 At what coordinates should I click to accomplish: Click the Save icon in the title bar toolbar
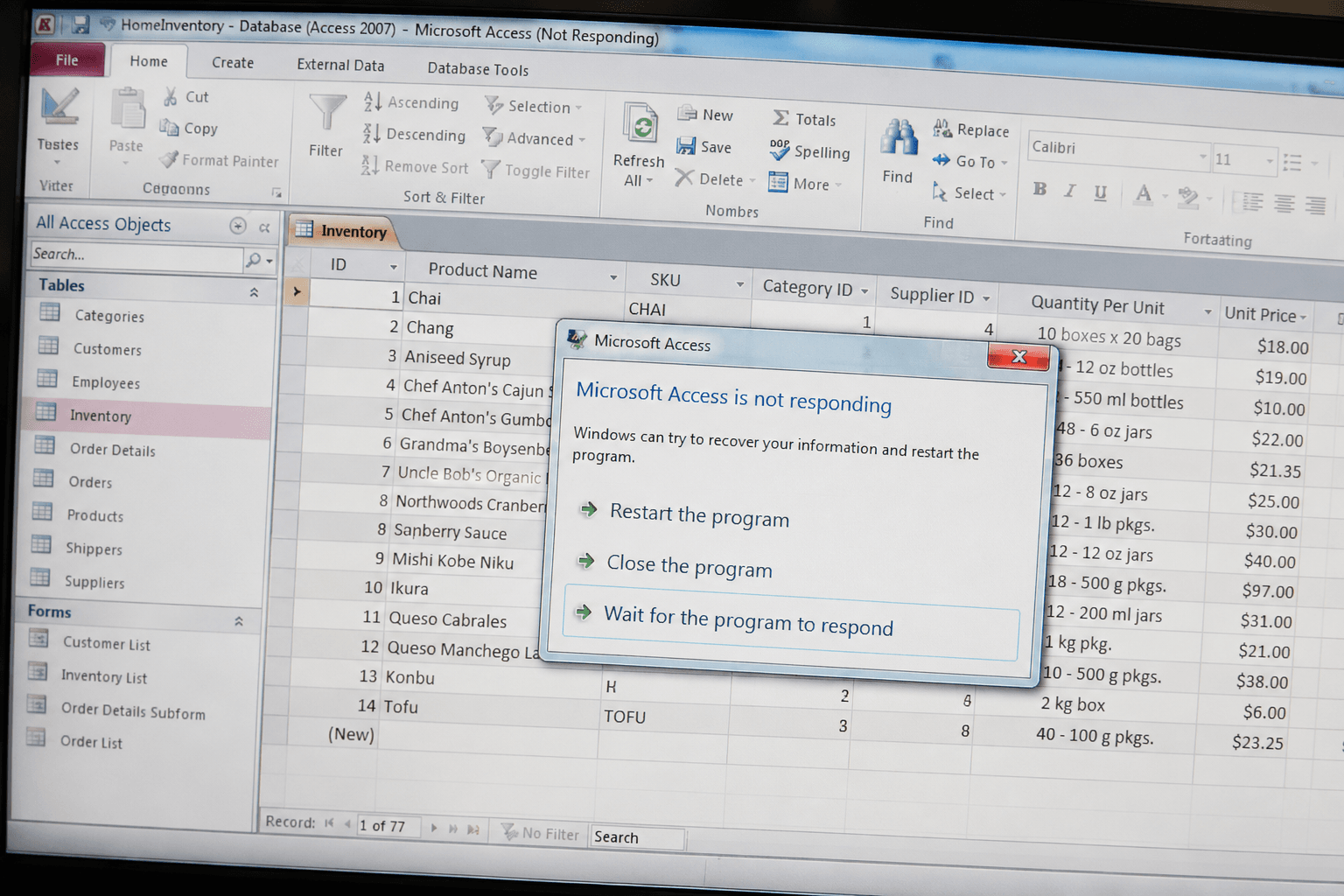pyautogui.click(x=80, y=24)
